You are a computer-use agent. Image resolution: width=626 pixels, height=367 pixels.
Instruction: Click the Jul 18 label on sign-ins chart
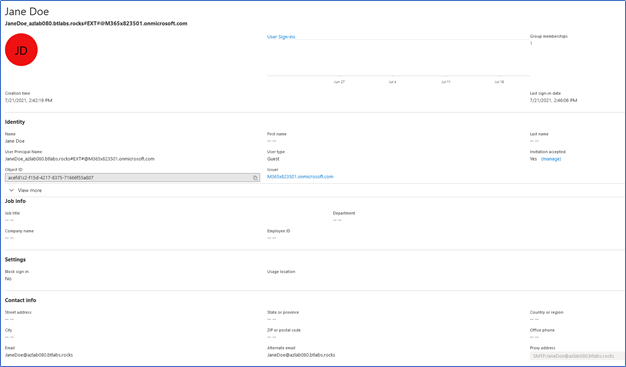click(x=499, y=82)
